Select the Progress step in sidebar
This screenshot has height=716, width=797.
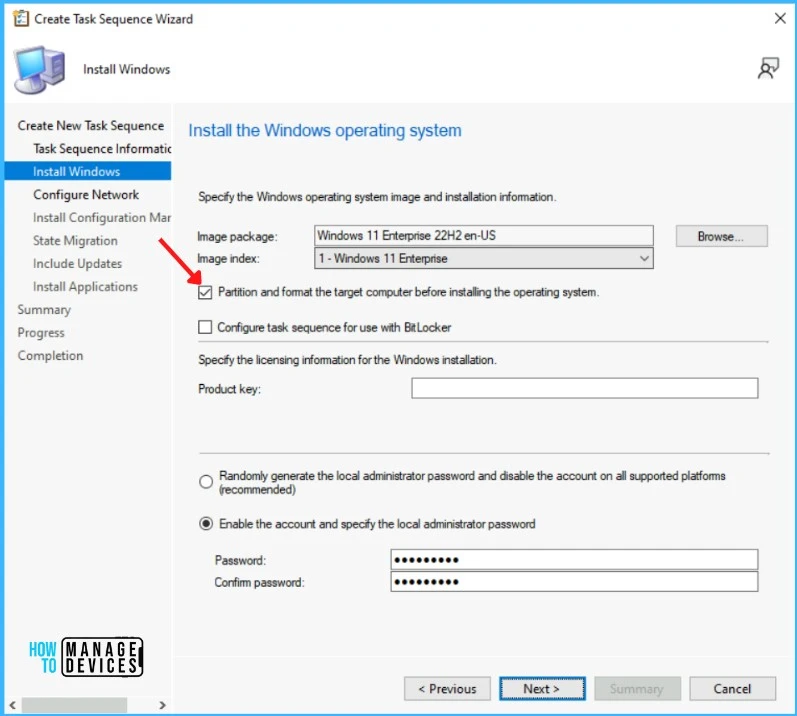tap(41, 332)
